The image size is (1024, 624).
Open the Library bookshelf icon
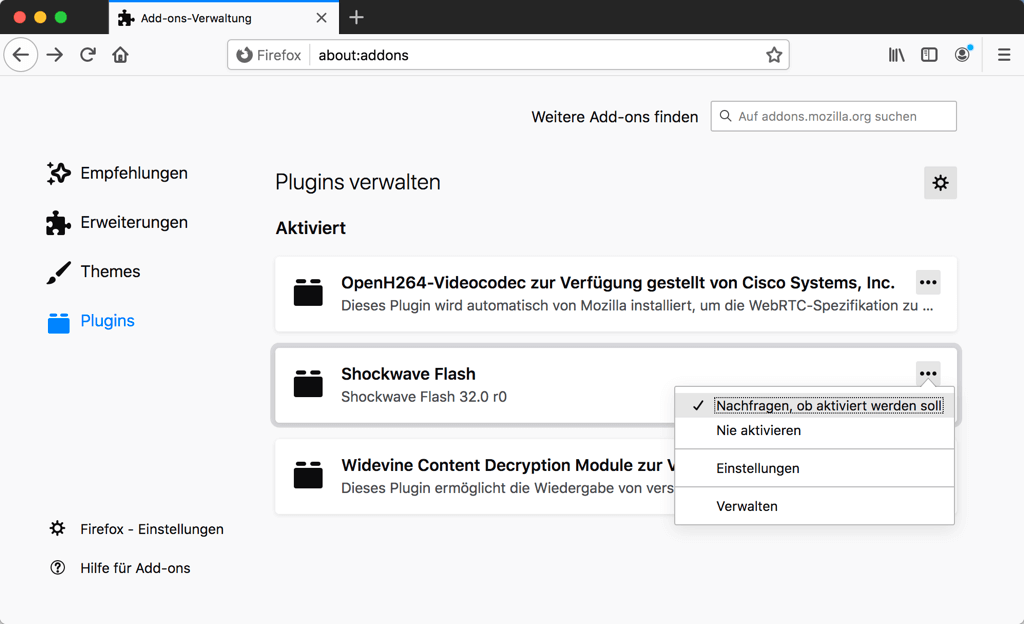[896, 55]
